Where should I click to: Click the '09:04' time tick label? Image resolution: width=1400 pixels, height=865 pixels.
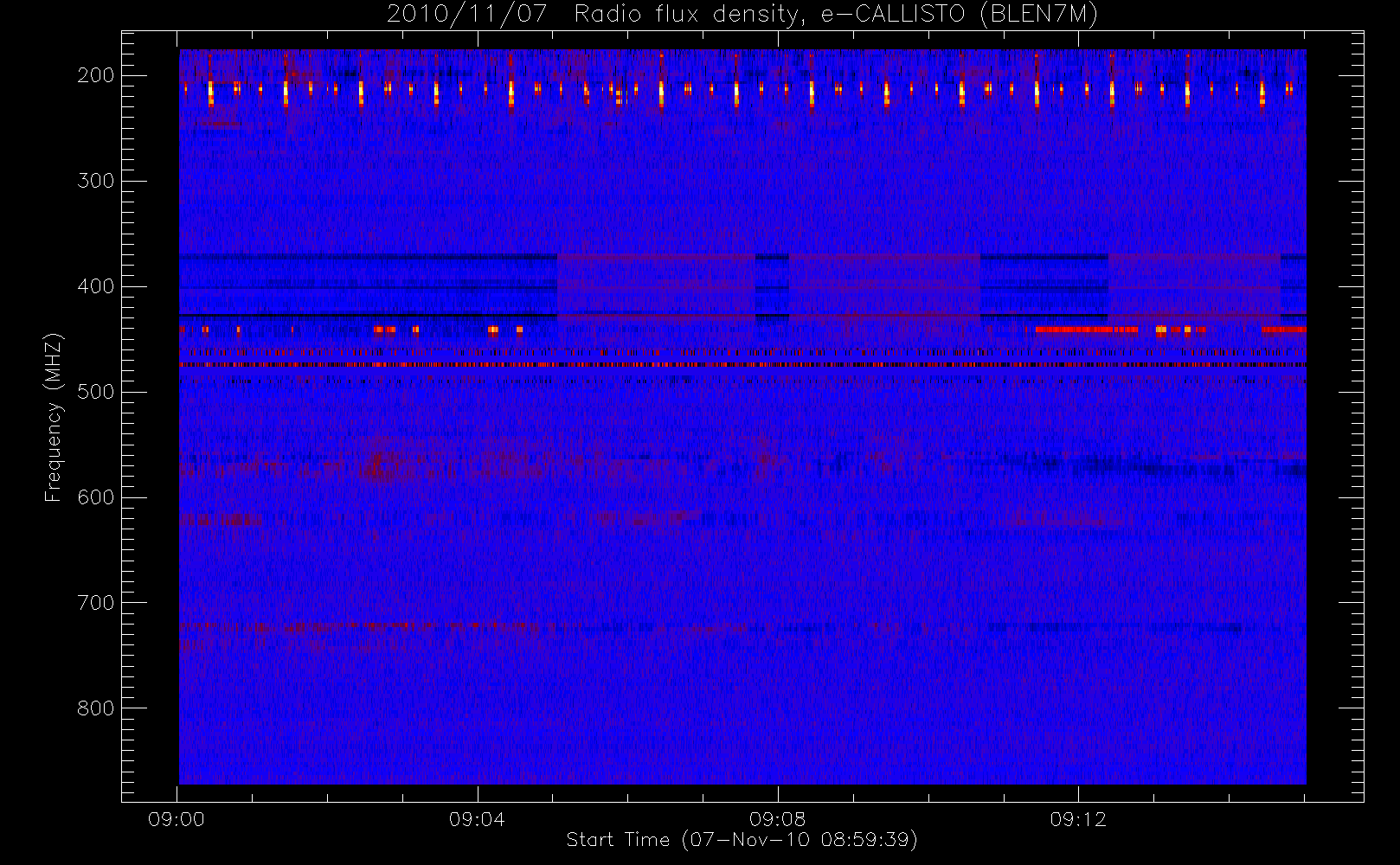[477, 819]
